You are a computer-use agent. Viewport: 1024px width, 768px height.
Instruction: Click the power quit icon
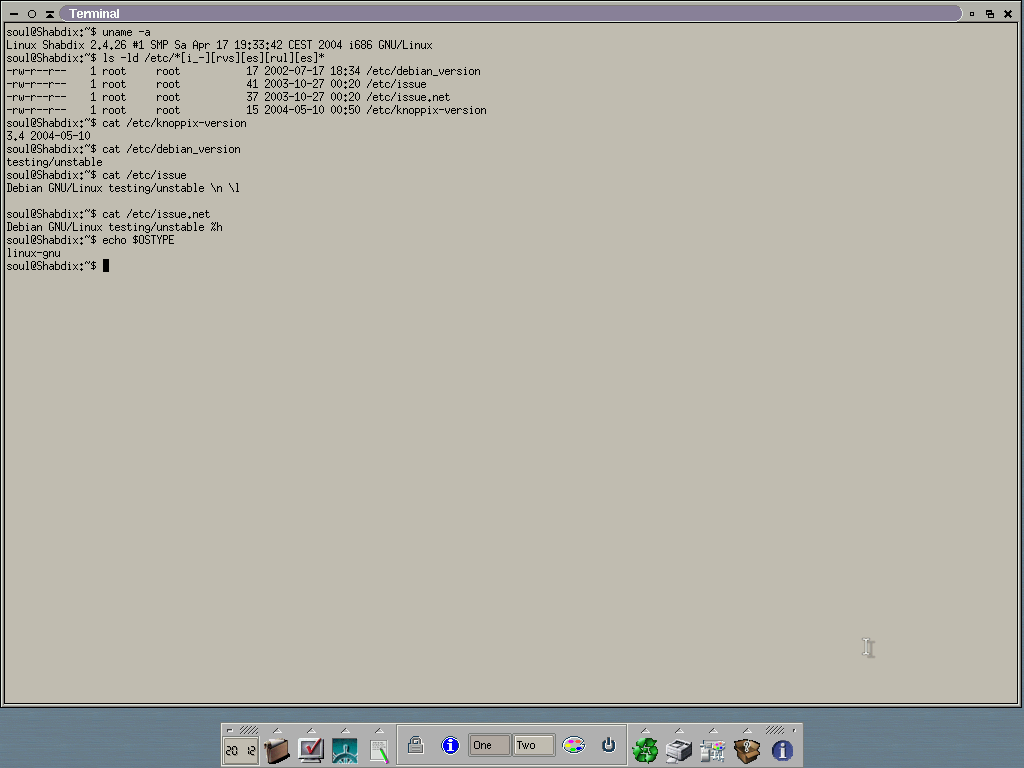tap(608, 744)
